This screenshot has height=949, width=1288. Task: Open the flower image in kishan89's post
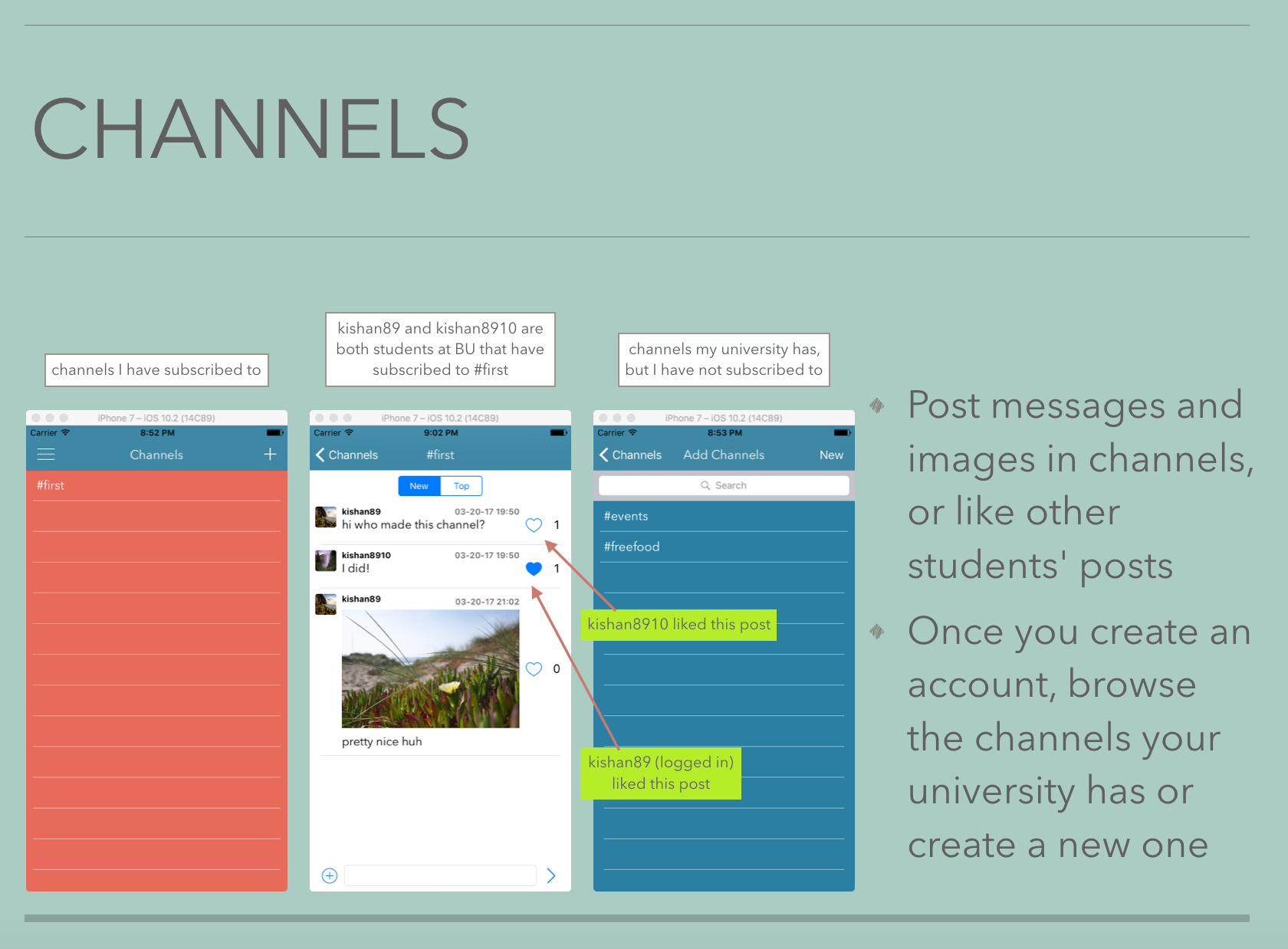(431, 669)
